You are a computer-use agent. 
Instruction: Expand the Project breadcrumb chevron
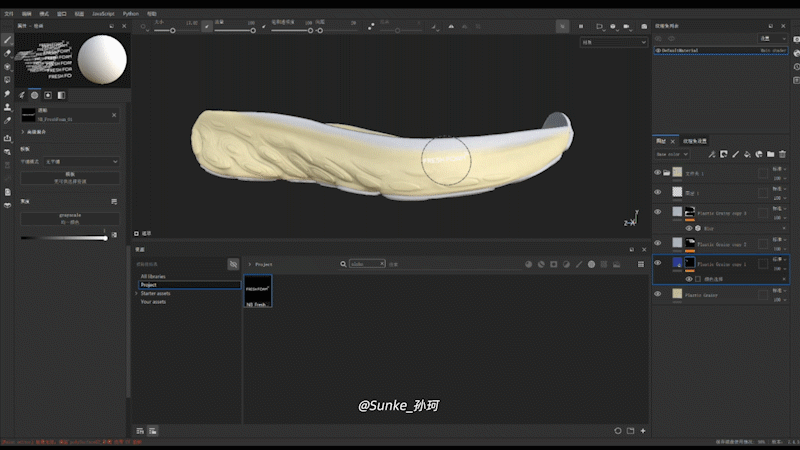[x=249, y=264]
